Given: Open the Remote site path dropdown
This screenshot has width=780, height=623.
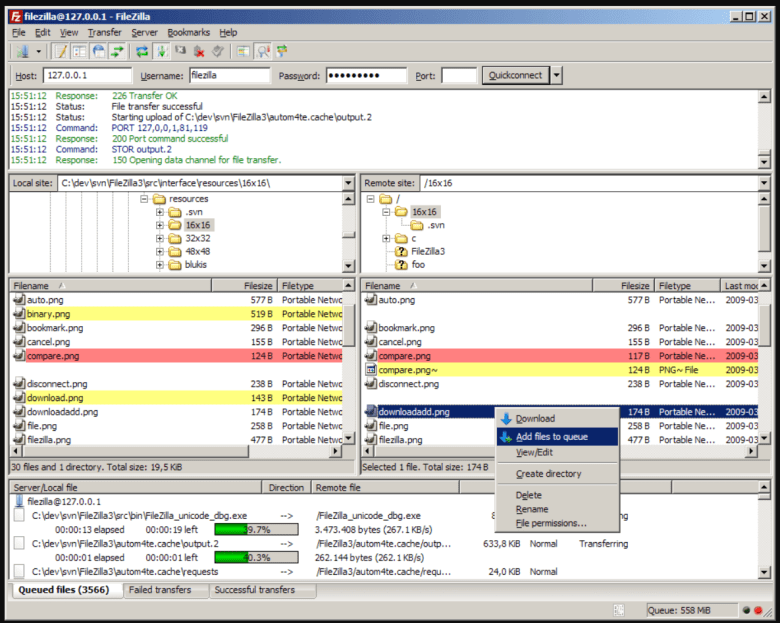Looking at the screenshot, I should (x=764, y=183).
